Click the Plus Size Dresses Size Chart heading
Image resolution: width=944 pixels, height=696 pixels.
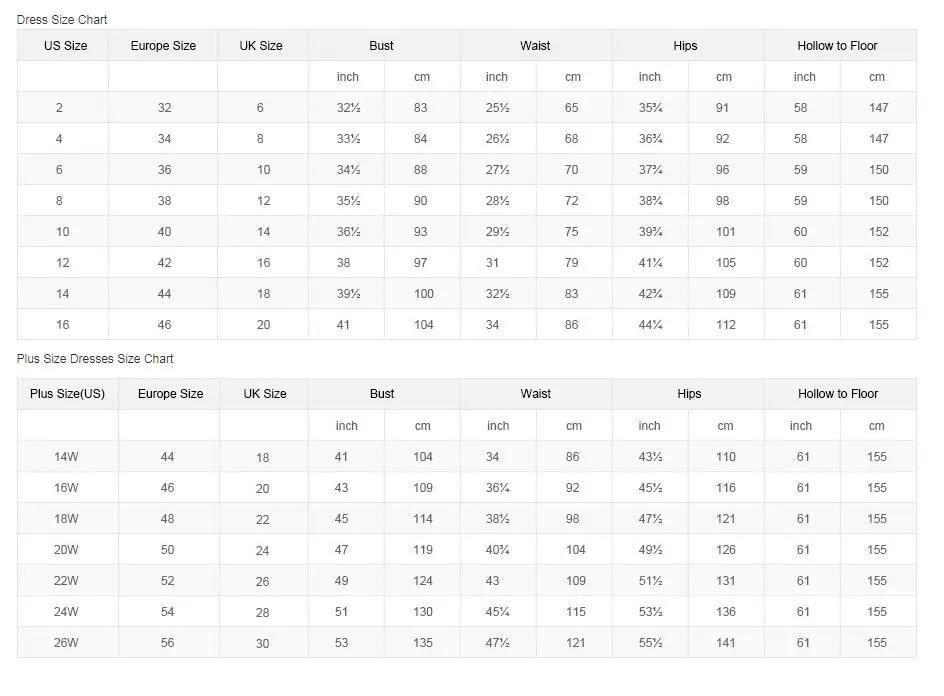95,359
